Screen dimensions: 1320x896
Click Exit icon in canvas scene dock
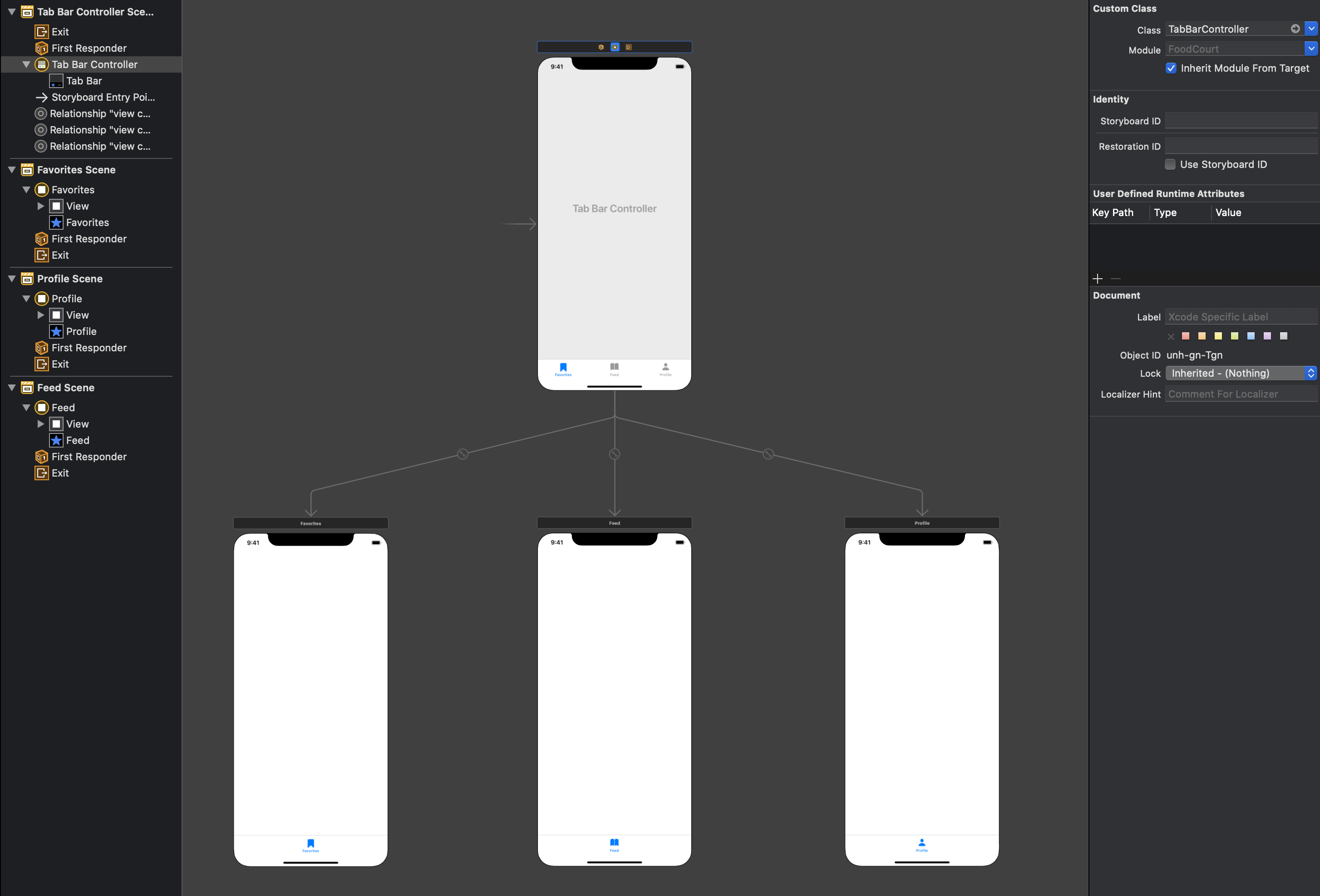(x=628, y=47)
